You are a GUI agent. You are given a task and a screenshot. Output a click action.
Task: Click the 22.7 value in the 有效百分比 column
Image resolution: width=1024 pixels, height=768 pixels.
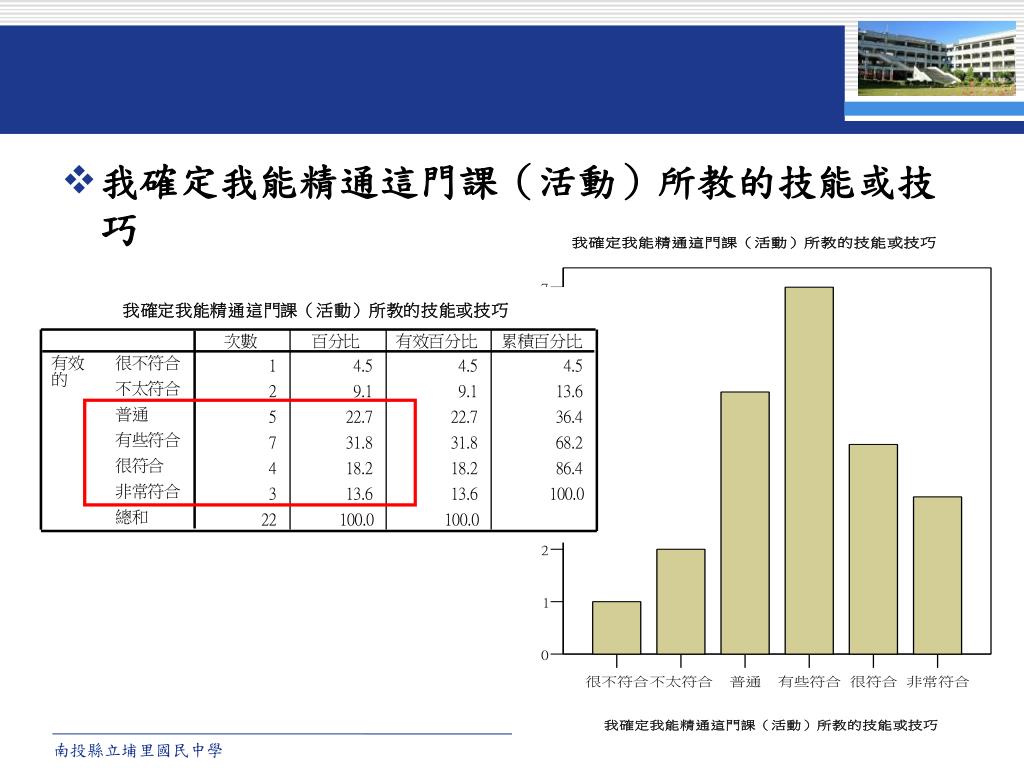tap(464, 417)
